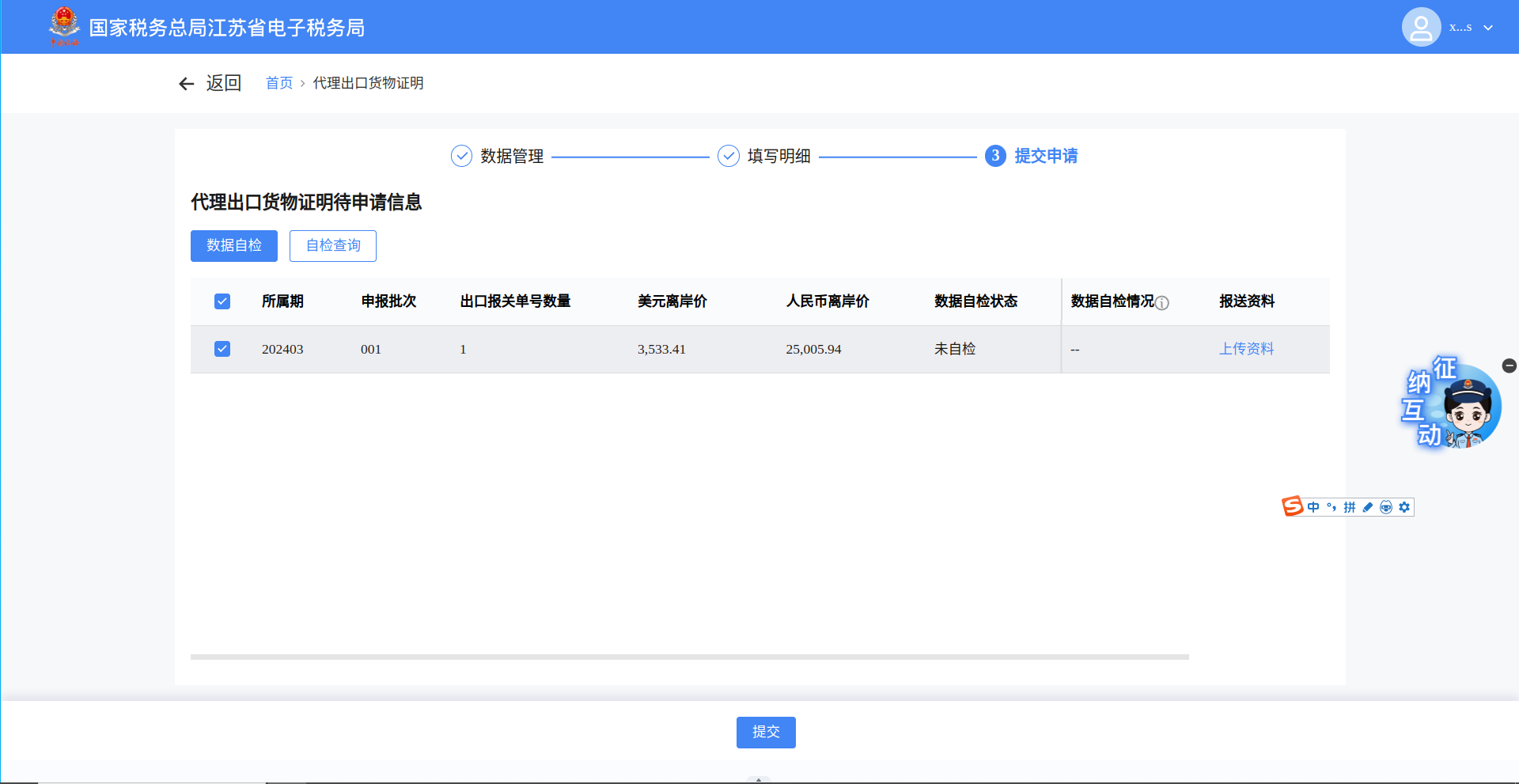1519x784 pixels.
Task: Minimize the 征纳互动 floating widget
Action: (1509, 365)
